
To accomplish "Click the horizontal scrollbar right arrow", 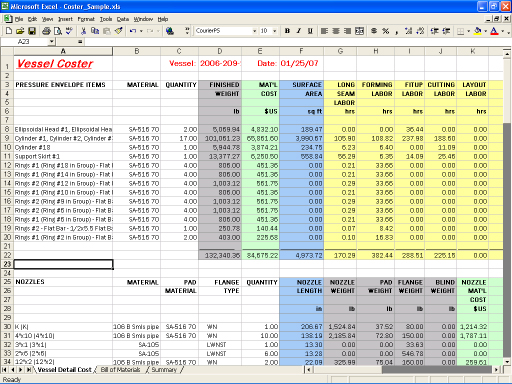I will (x=496, y=369).
